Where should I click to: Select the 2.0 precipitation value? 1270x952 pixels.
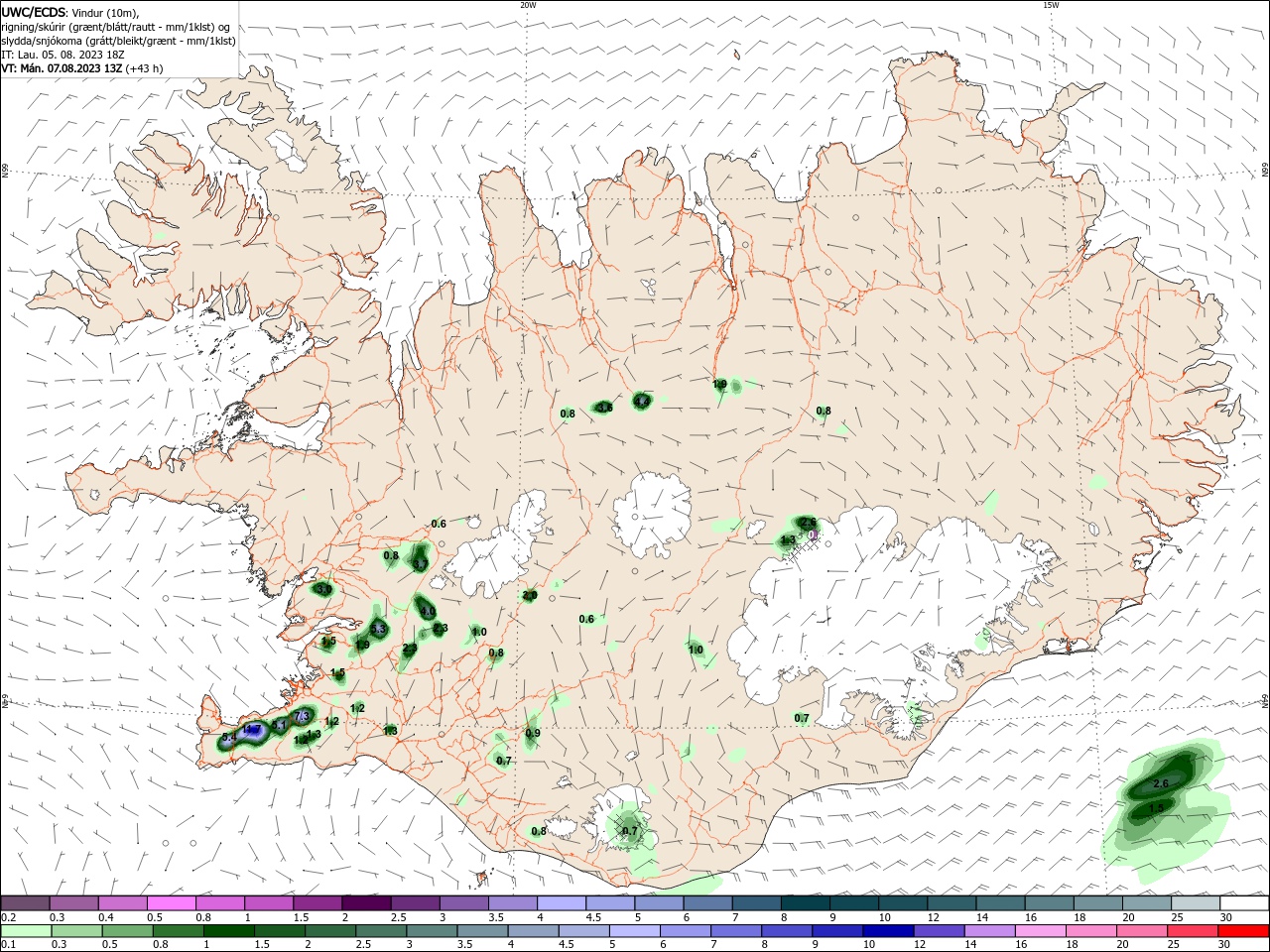coord(530,595)
